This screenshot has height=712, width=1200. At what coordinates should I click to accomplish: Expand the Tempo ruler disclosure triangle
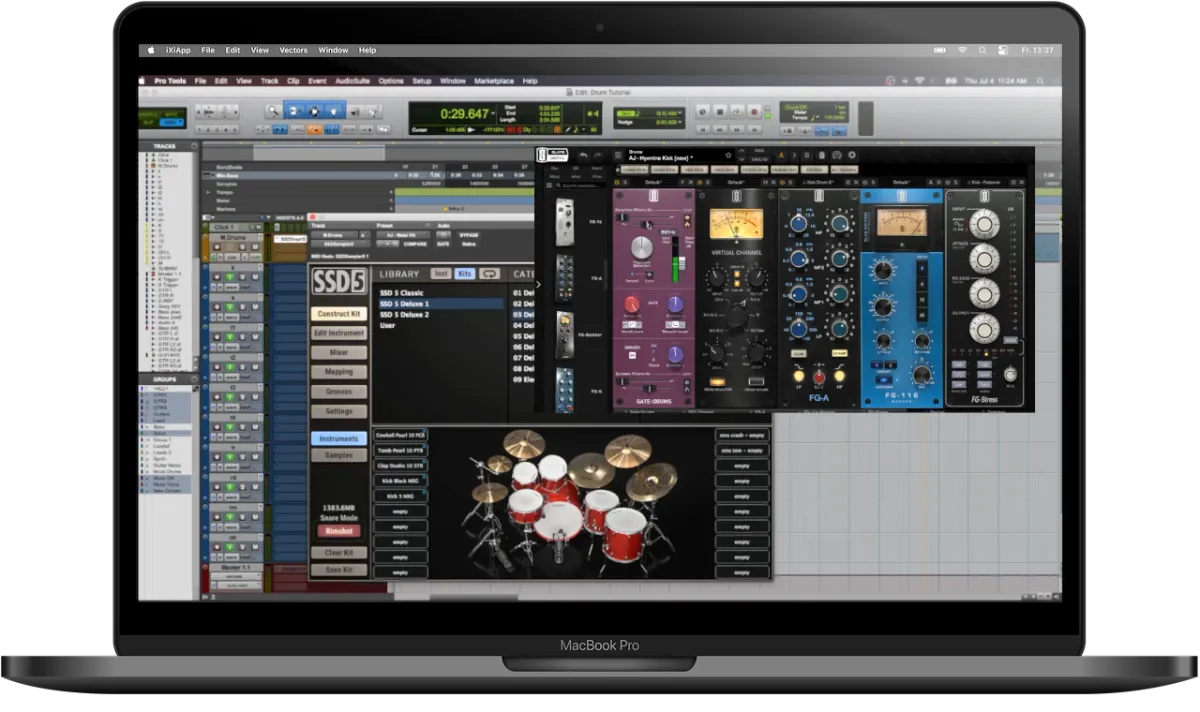pyautogui.click(x=208, y=190)
